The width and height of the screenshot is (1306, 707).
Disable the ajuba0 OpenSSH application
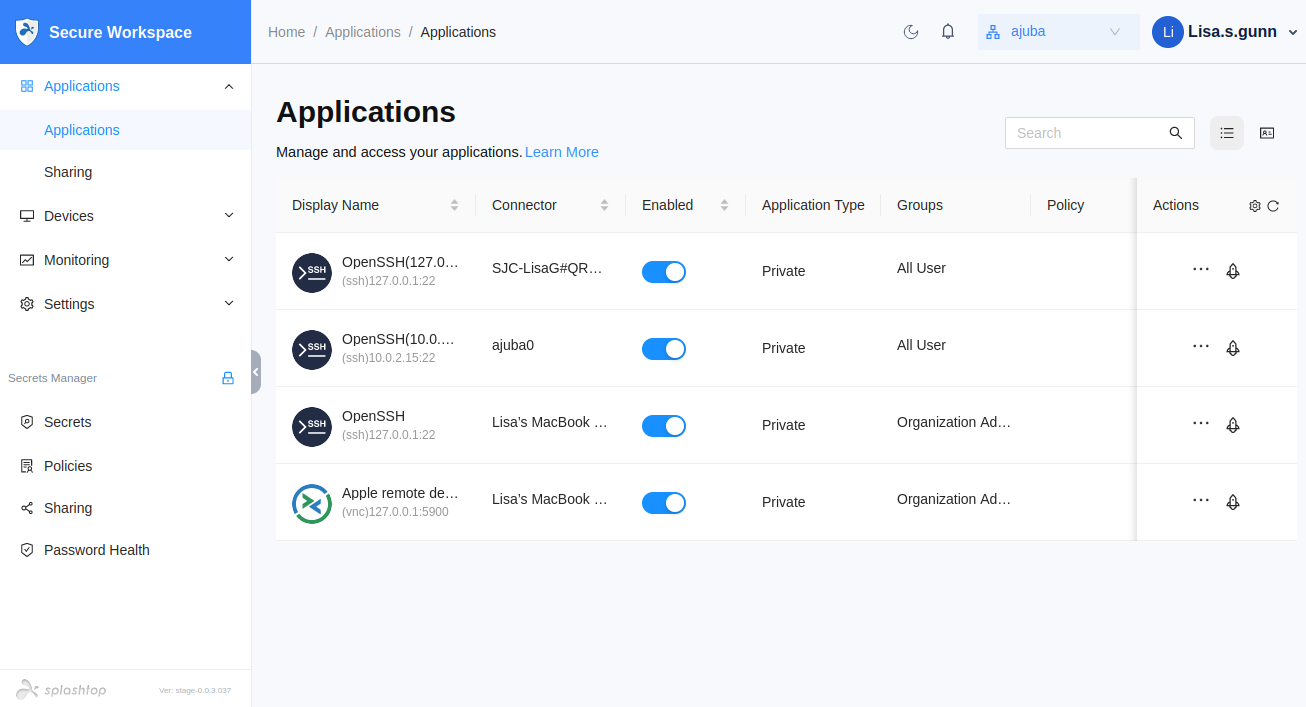click(x=664, y=349)
